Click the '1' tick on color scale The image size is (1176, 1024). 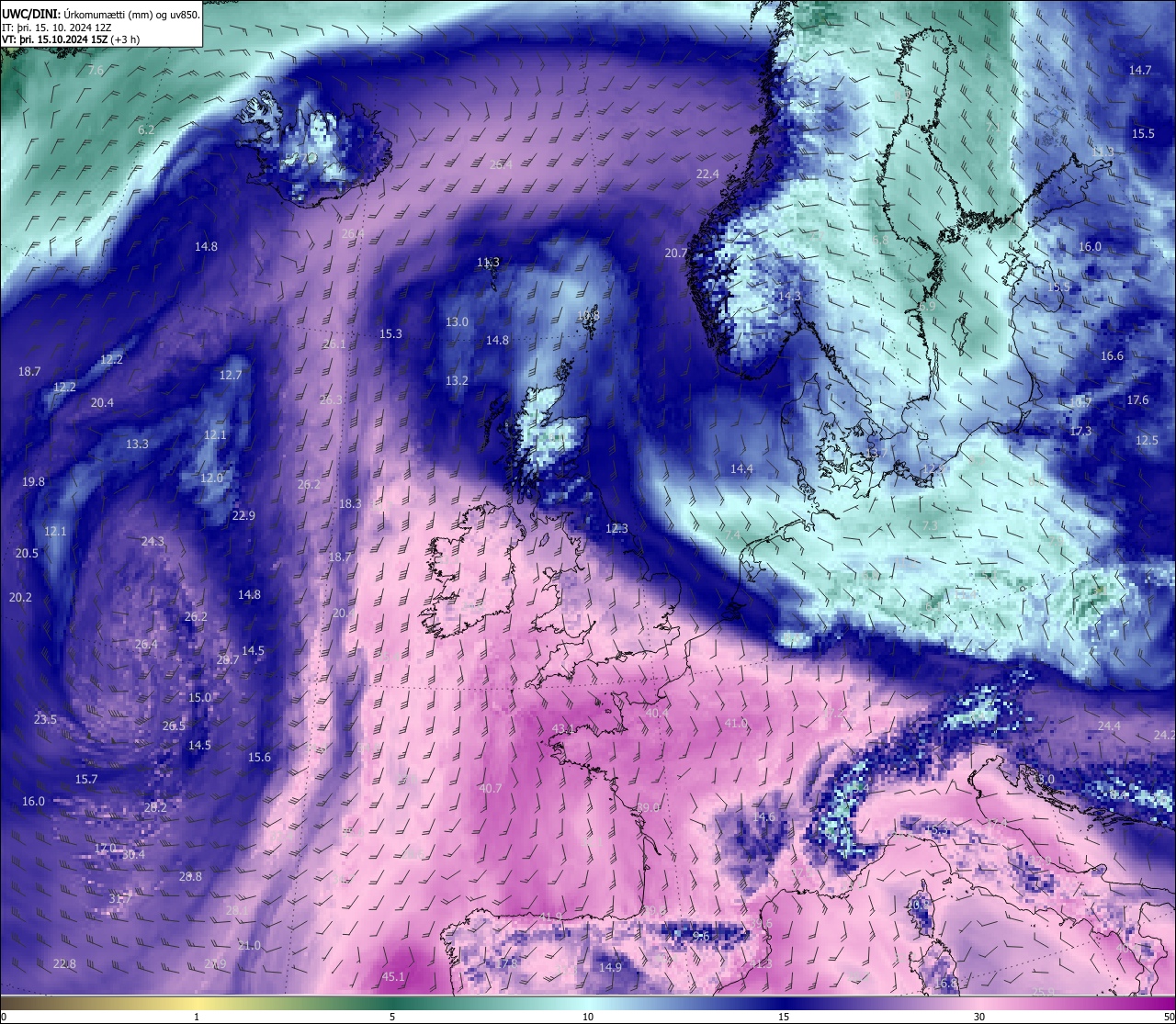coord(197,1017)
